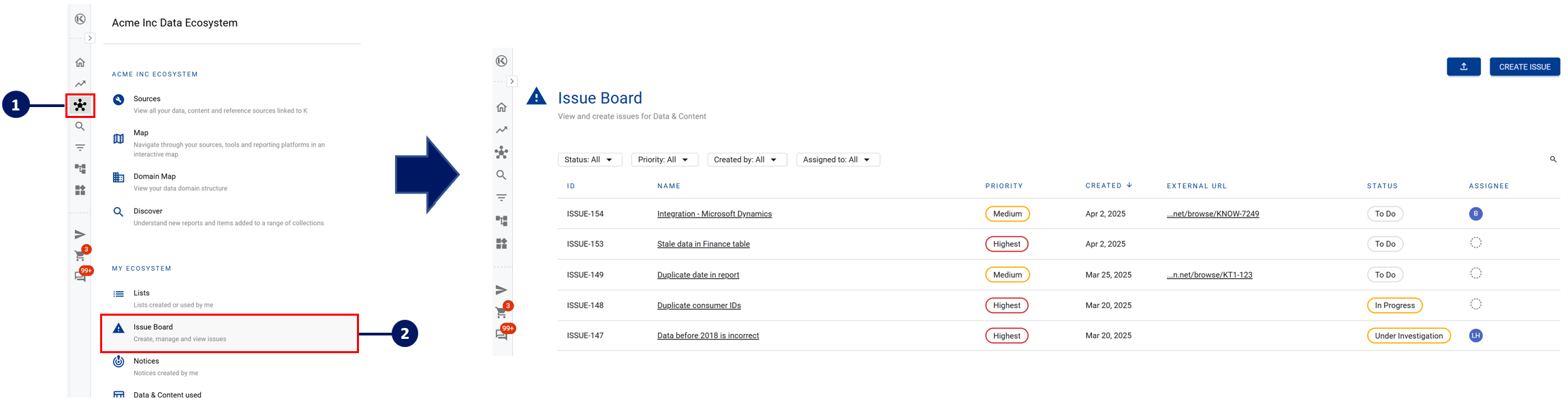Open the Created by: All dropdown
Screen dimensions: 1568x405
point(746,160)
